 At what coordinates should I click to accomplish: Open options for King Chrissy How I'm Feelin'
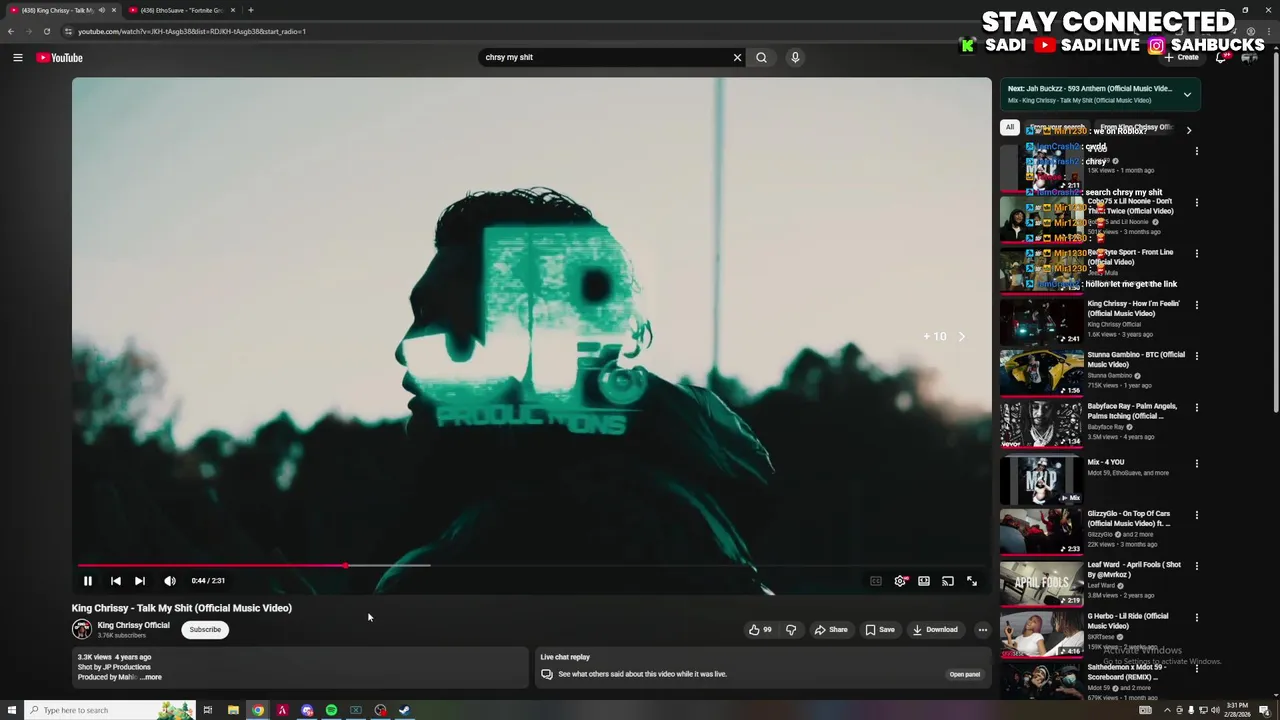(1197, 305)
